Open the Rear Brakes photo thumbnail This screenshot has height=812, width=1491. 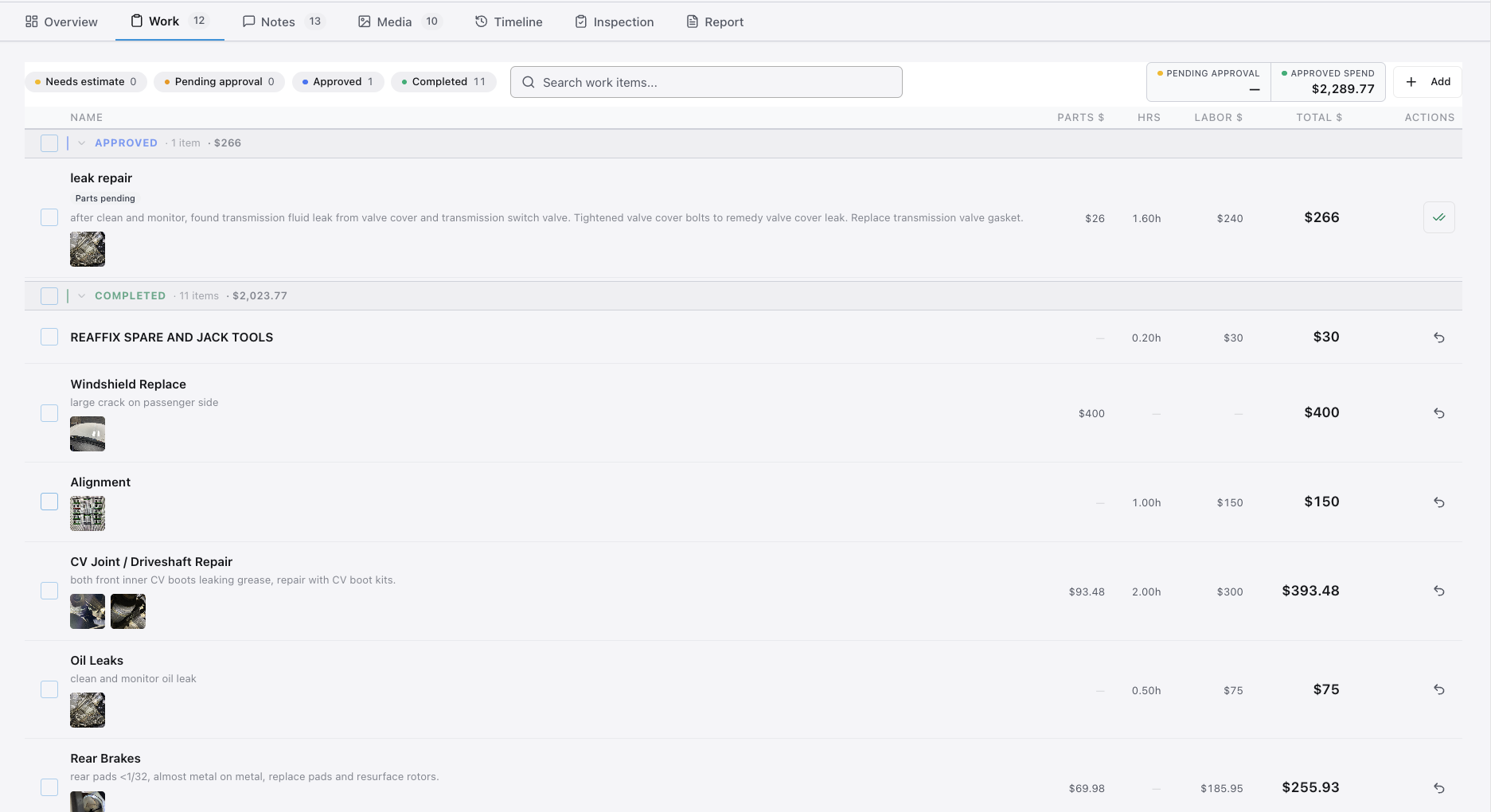(88, 801)
